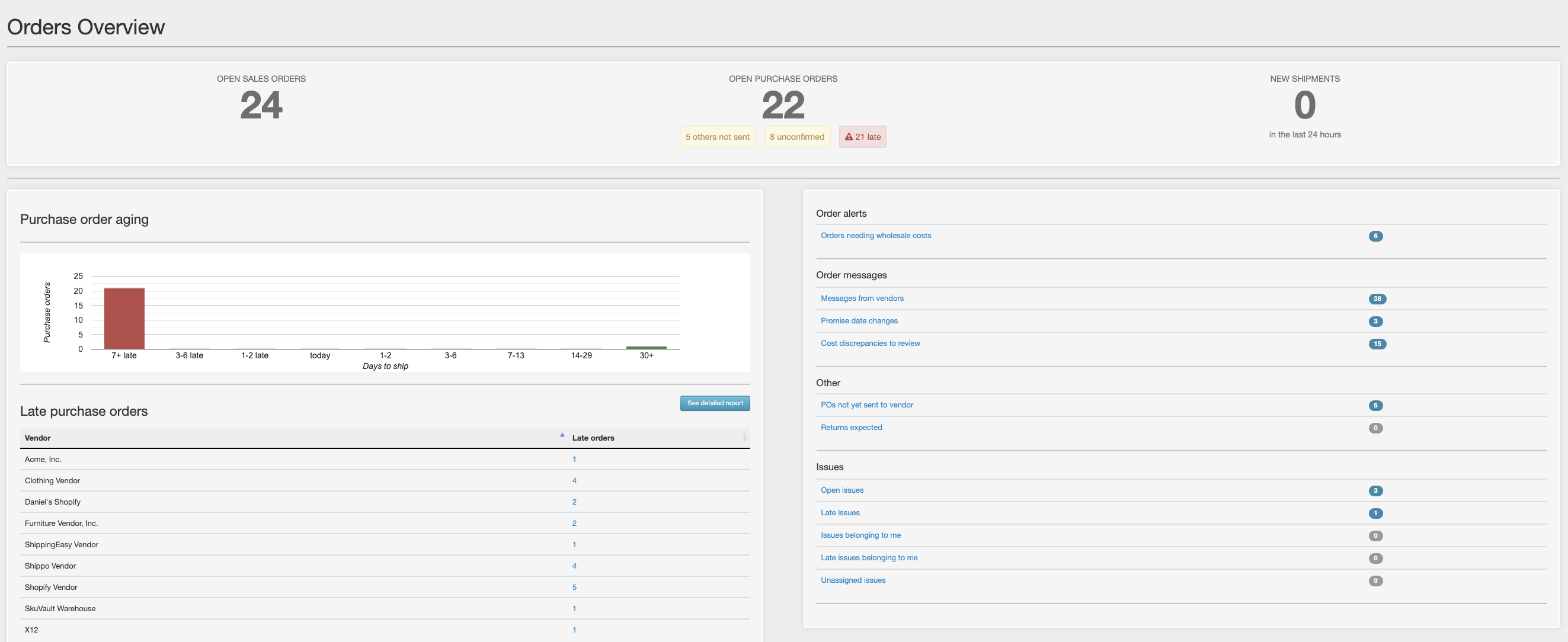This screenshot has height=642, width=1568.
Task: Open POs not yet sent to vendor
Action: 867,405
